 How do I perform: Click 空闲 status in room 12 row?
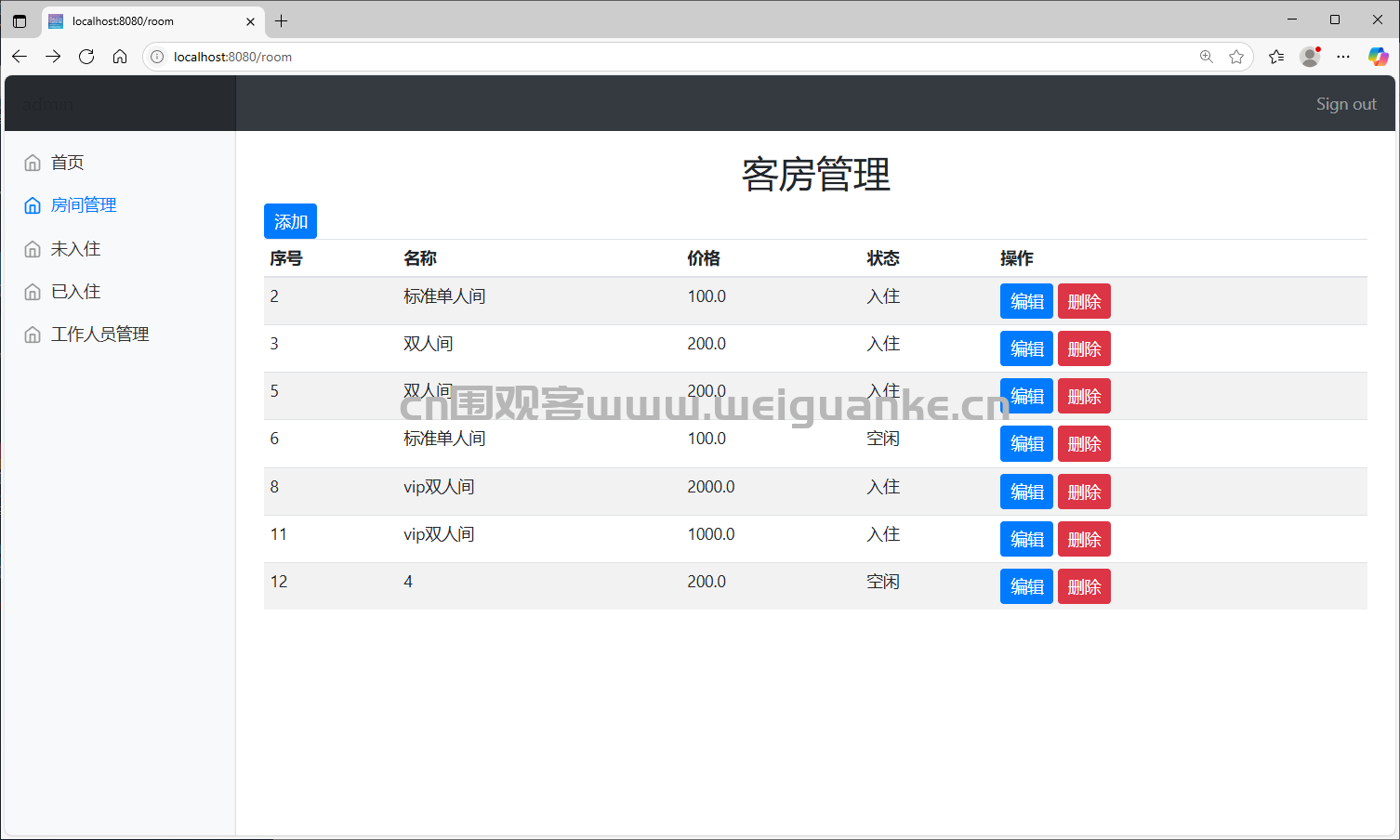pos(883,582)
